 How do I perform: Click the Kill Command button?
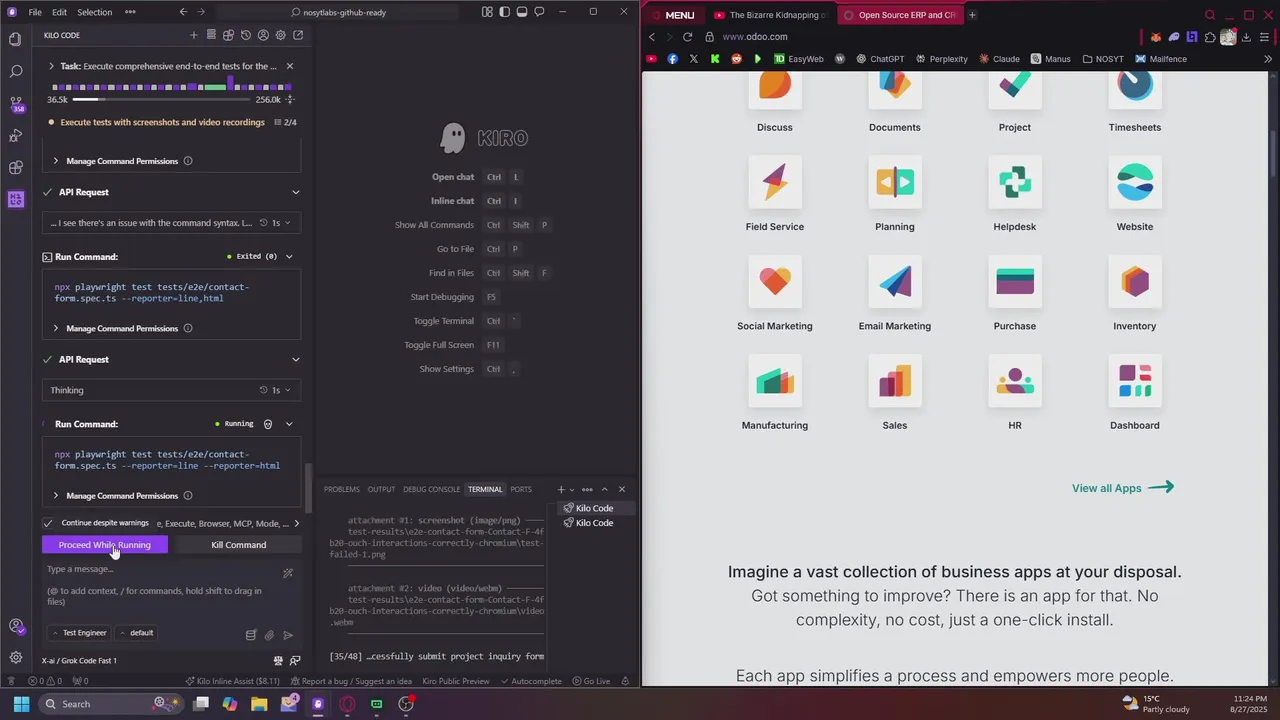click(x=238, y=545)
